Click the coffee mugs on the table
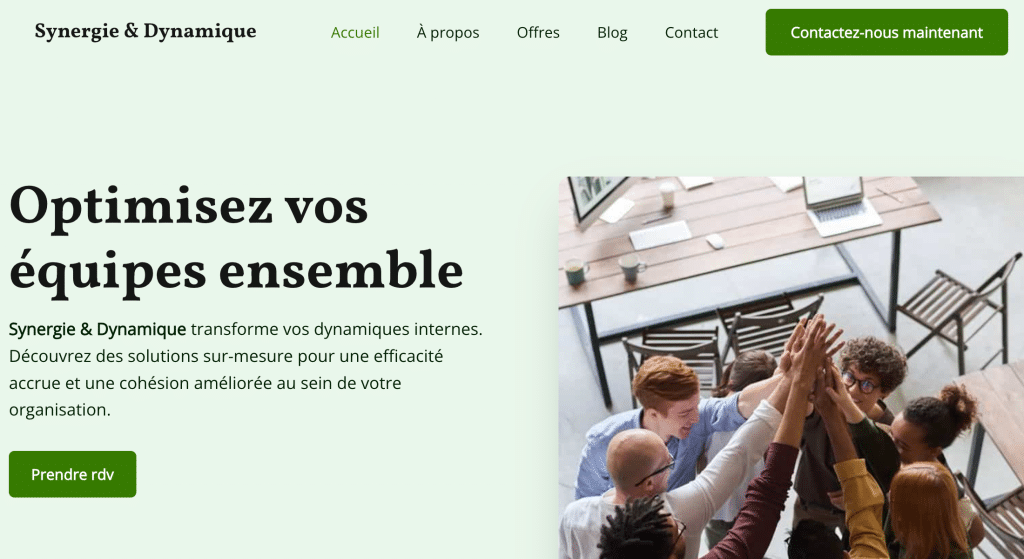 [604, 269]
